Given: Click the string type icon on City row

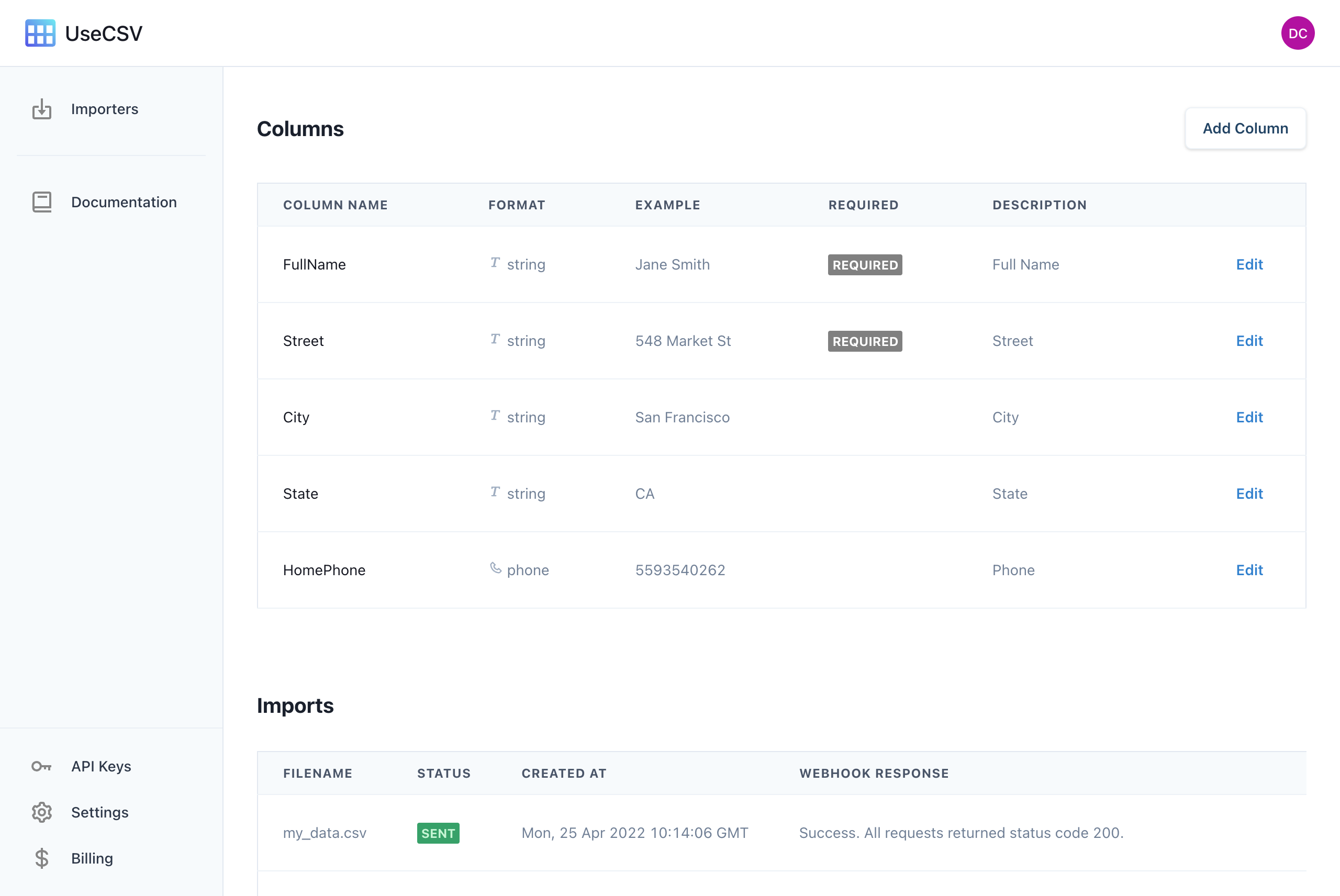Looking at the screenshot, I should tap(495, 417).
